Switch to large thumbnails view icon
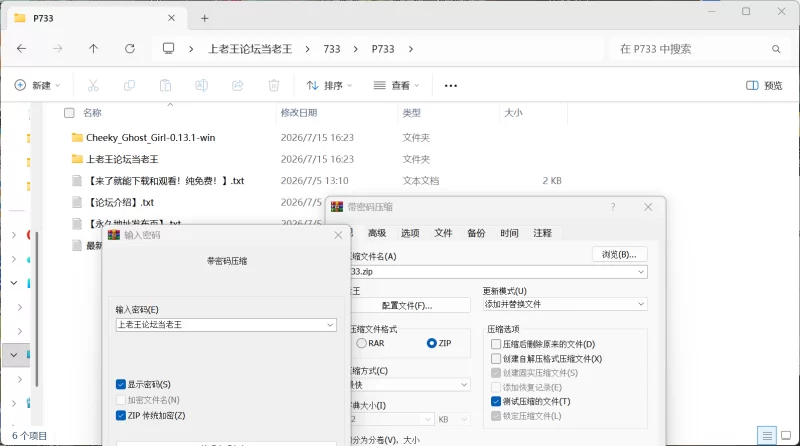The image size is (800, 446). [786, 436]
